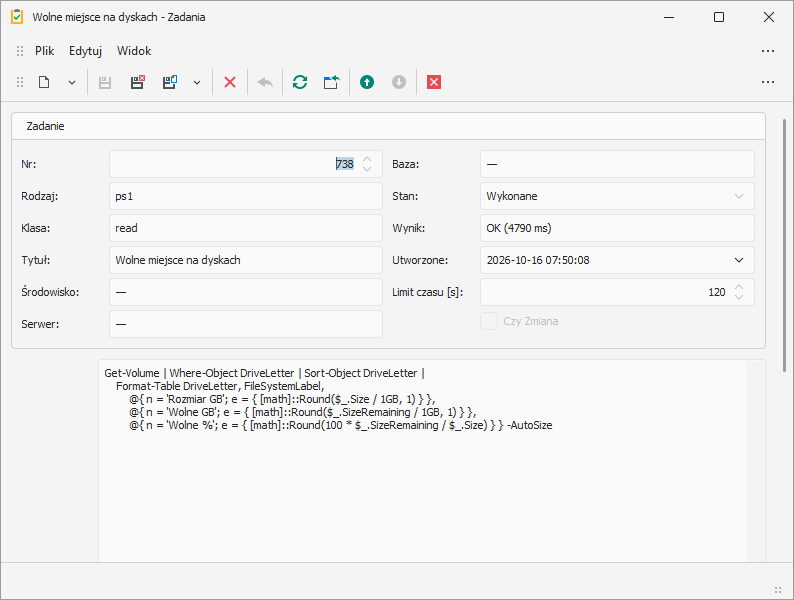Screen dimensions: 794x600
Task: Click the script line starting with Format-Table DriveLetter
Action: [x=220, y=386]
